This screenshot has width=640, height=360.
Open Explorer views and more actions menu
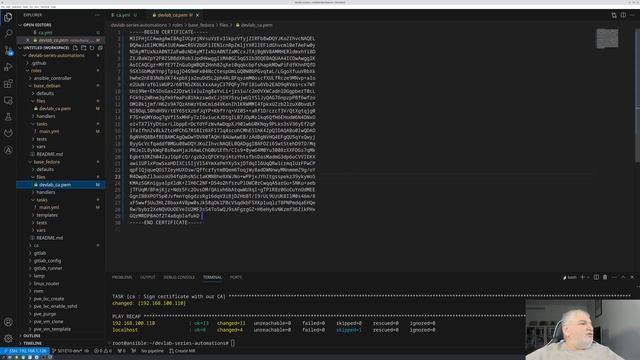coord(97,15)
